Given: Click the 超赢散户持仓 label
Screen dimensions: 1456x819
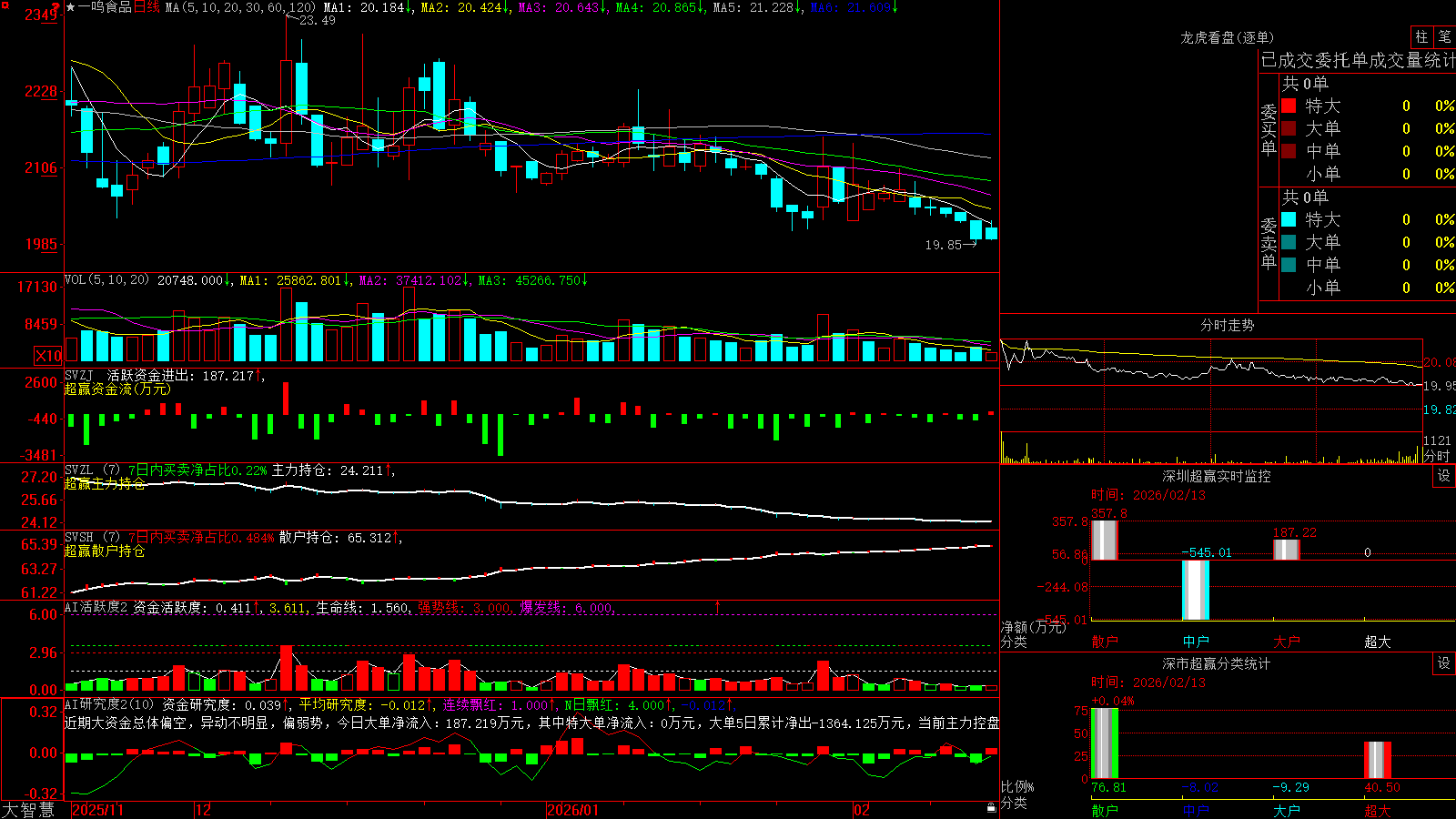Looking at the screenshot, I should (105, 551).
